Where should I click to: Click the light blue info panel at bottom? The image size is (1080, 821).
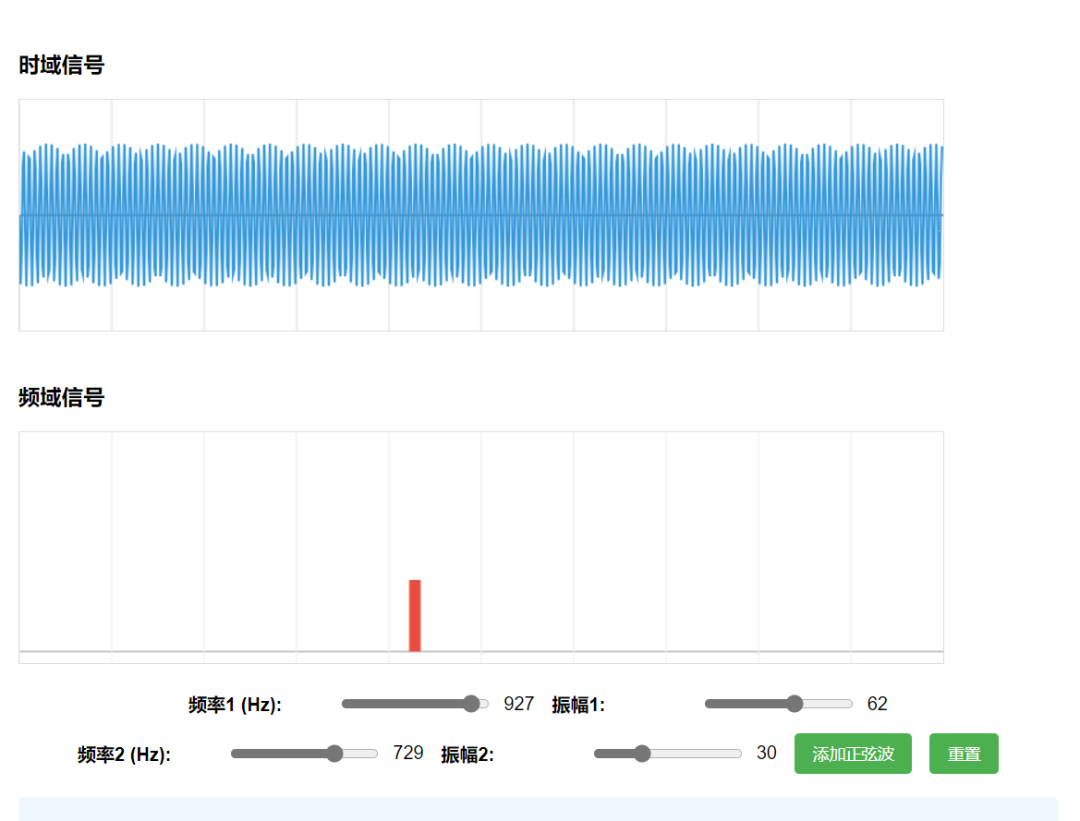(538, 808)
